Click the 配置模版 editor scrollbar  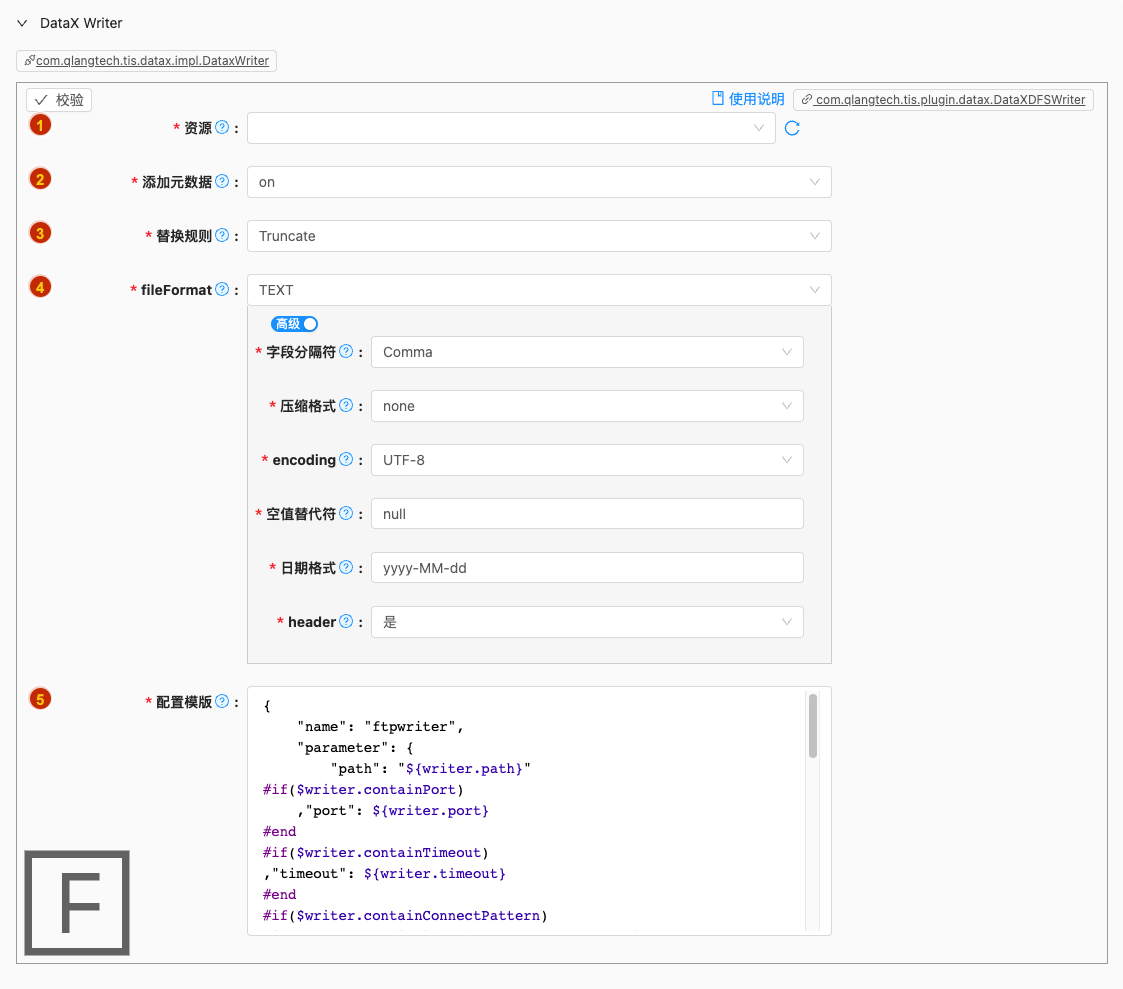813,726
